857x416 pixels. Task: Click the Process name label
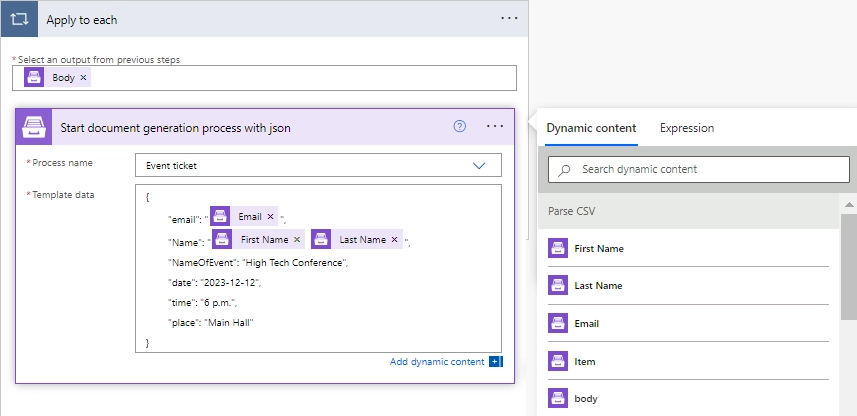(62, 162)
